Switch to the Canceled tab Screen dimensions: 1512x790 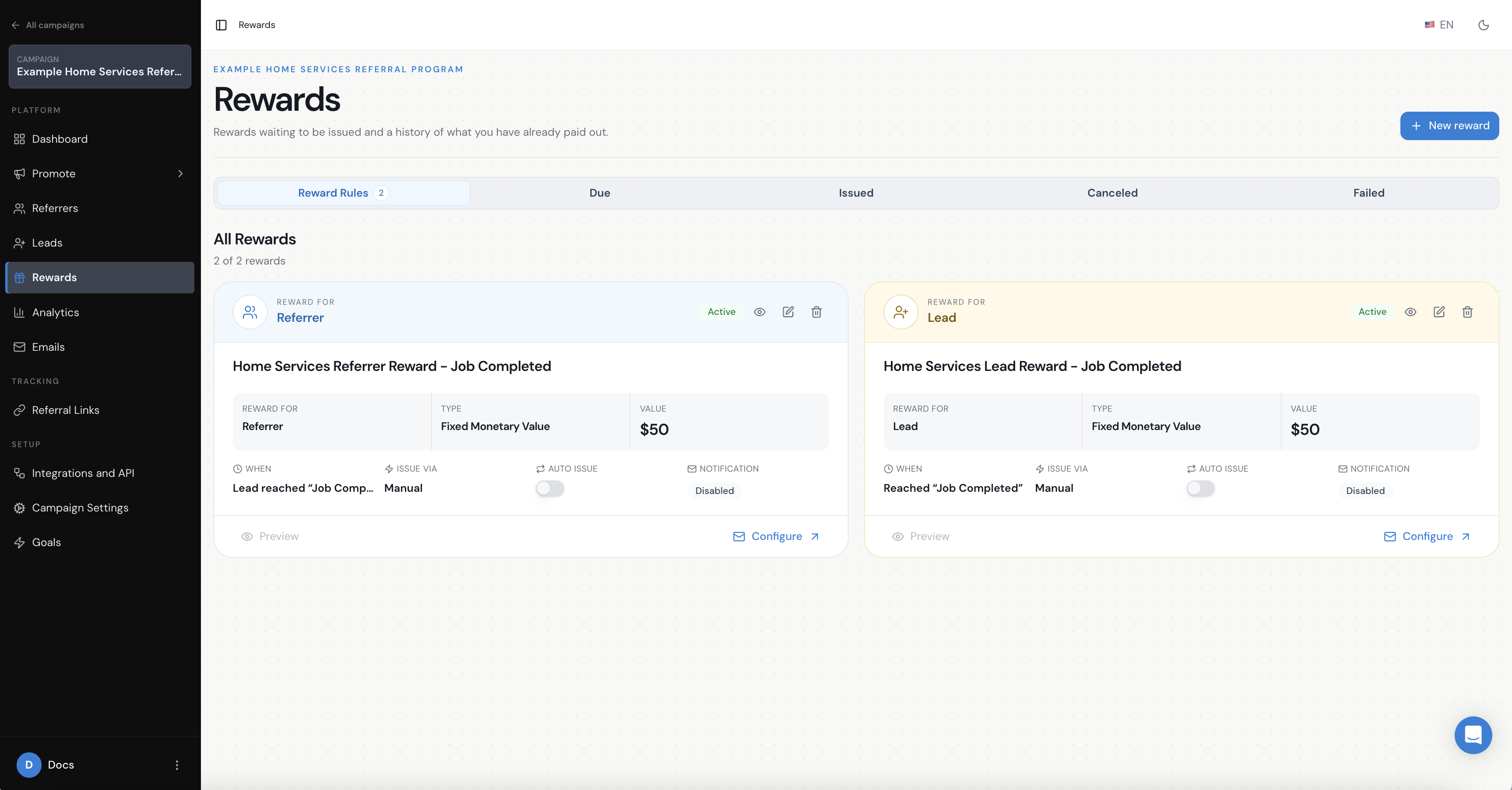click(1112, 193)
